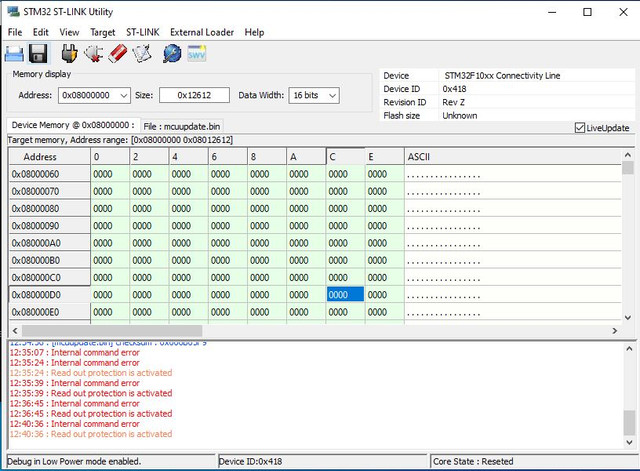The image size is (640, 471).
Task: Click the Disconnect from target icon
Action: pyautogui.click(x=93, y=53)
